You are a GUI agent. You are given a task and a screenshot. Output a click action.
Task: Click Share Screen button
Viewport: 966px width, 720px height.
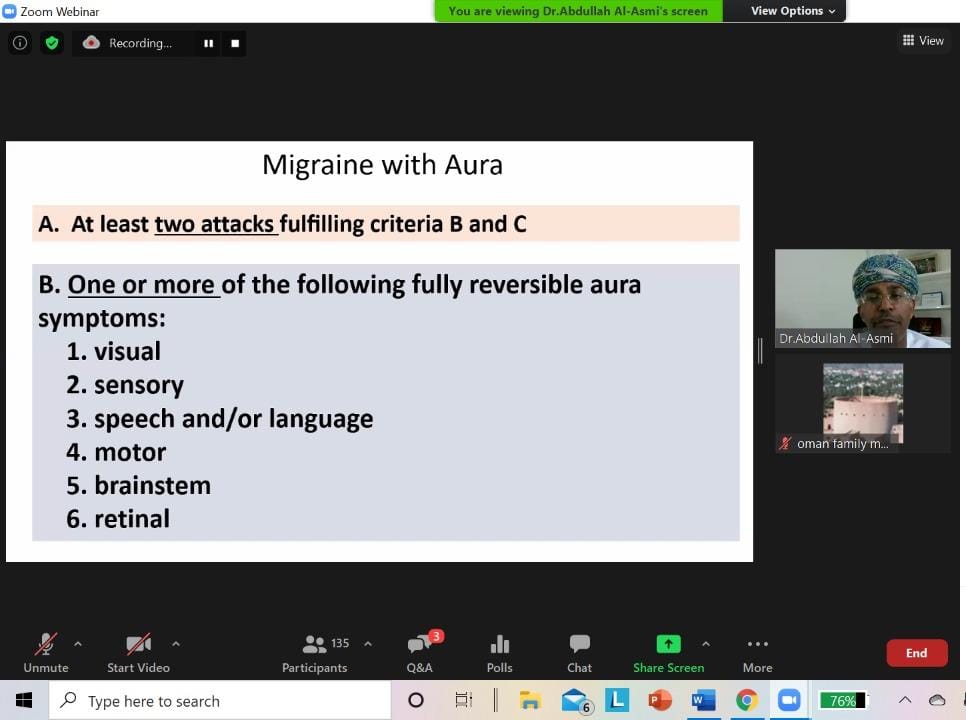(668, 653)
